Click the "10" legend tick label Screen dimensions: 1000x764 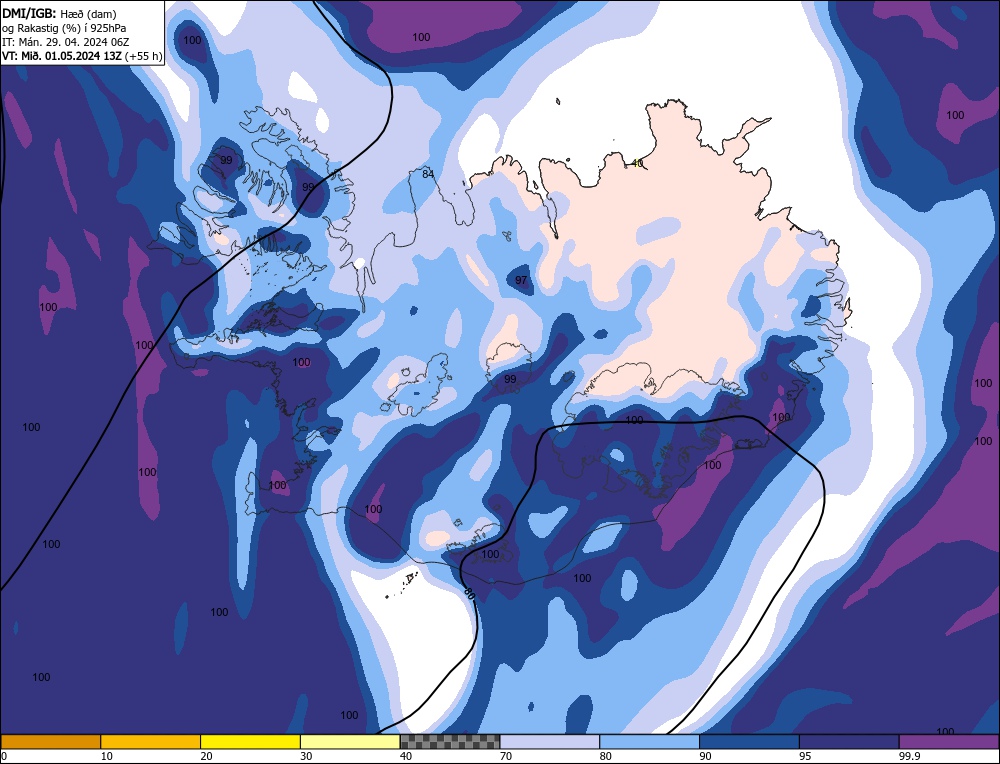coord(107,756)
